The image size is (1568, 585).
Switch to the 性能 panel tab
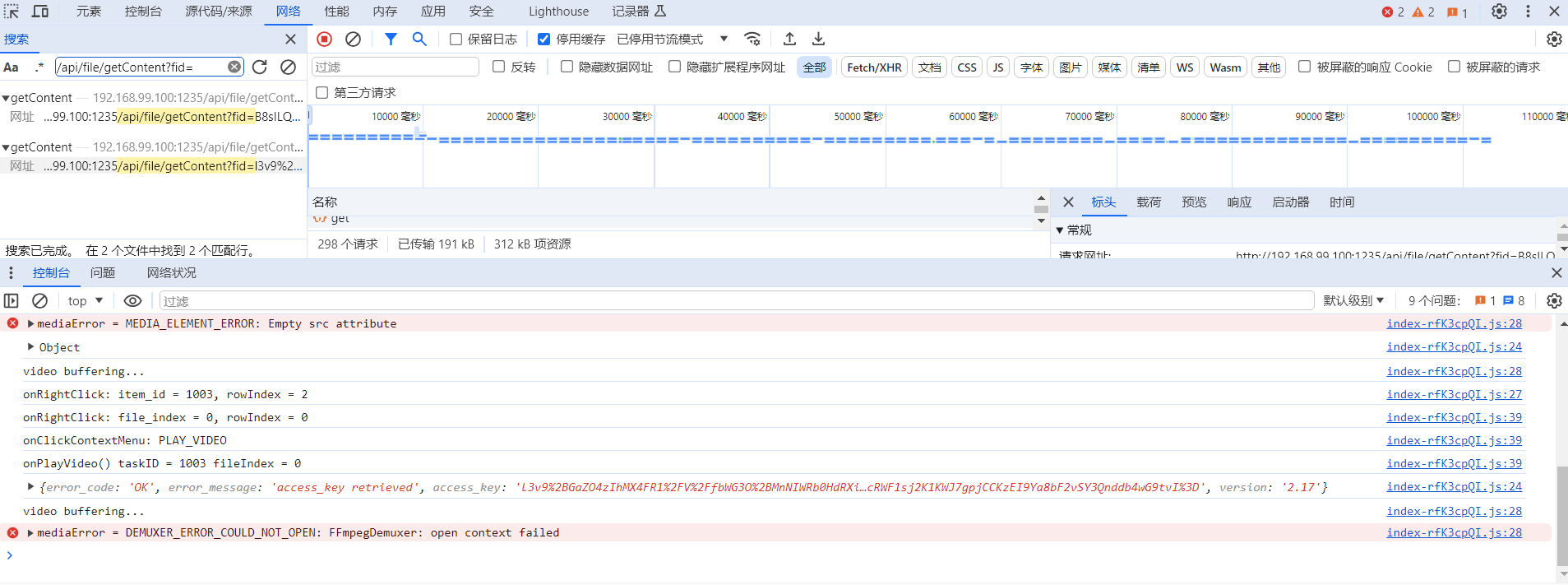336,12
